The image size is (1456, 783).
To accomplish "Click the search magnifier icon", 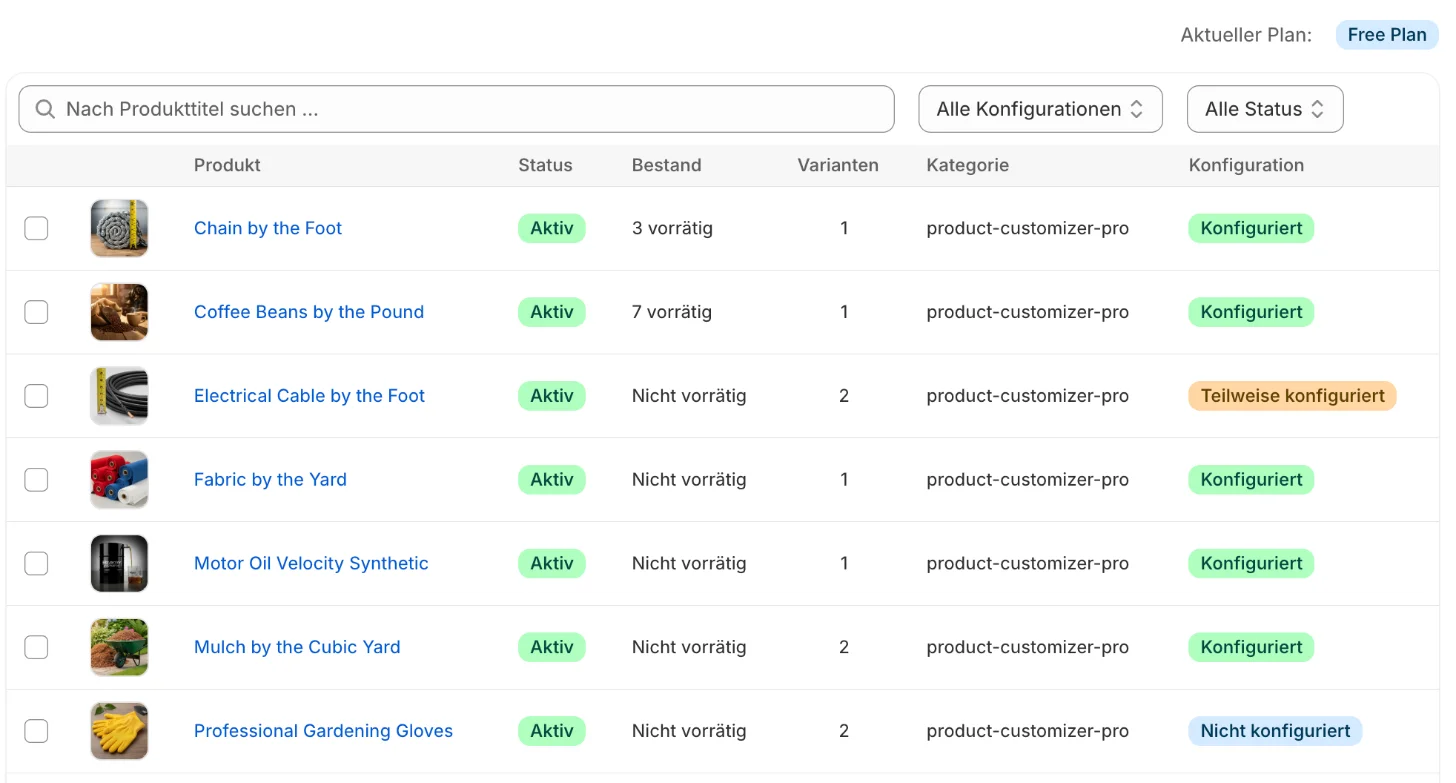I will [44, 109].
